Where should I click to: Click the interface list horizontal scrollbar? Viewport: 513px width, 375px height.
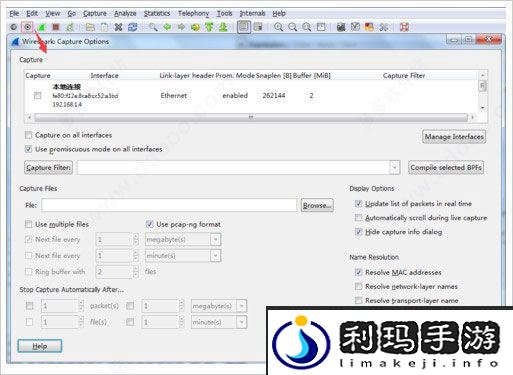(x=251, y=117)
